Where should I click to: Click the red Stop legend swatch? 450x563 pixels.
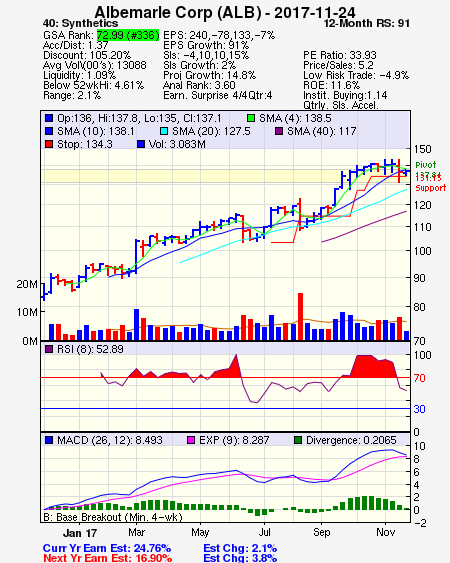(49, 144)
